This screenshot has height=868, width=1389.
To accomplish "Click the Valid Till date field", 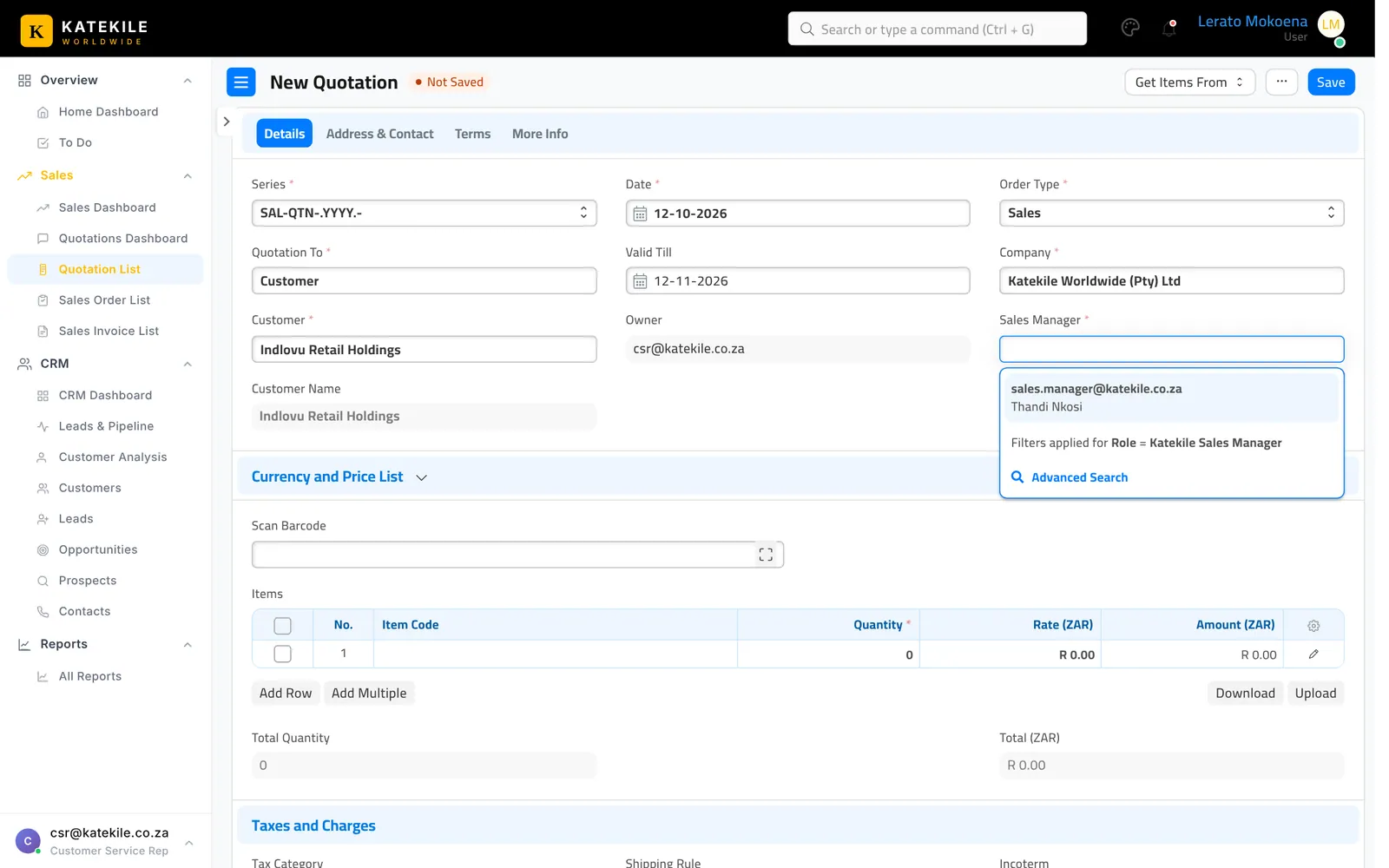I will (797, 281).
